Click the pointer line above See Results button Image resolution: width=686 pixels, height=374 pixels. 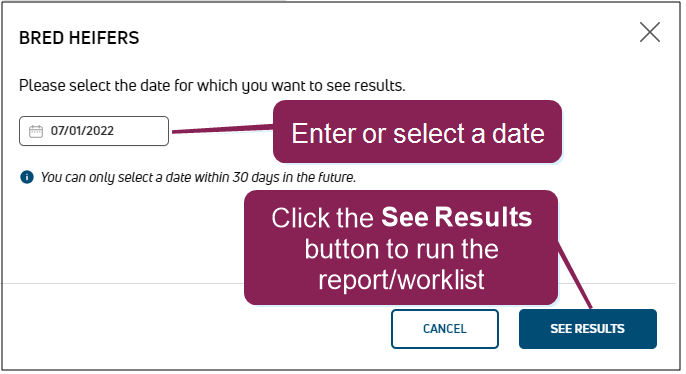coord(574,276)
